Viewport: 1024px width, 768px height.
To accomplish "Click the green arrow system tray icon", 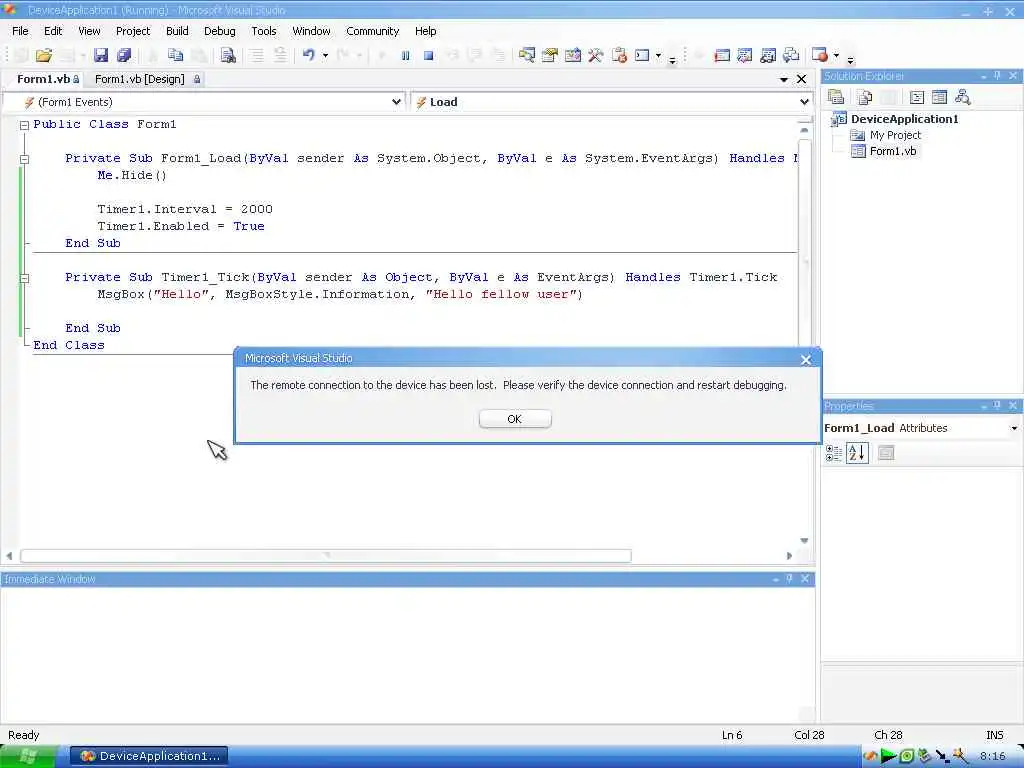I will 887,756.
